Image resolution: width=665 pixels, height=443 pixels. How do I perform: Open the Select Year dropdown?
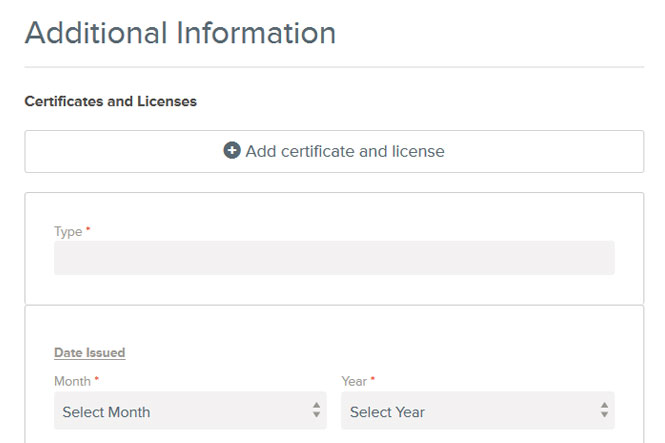[478, 410]
